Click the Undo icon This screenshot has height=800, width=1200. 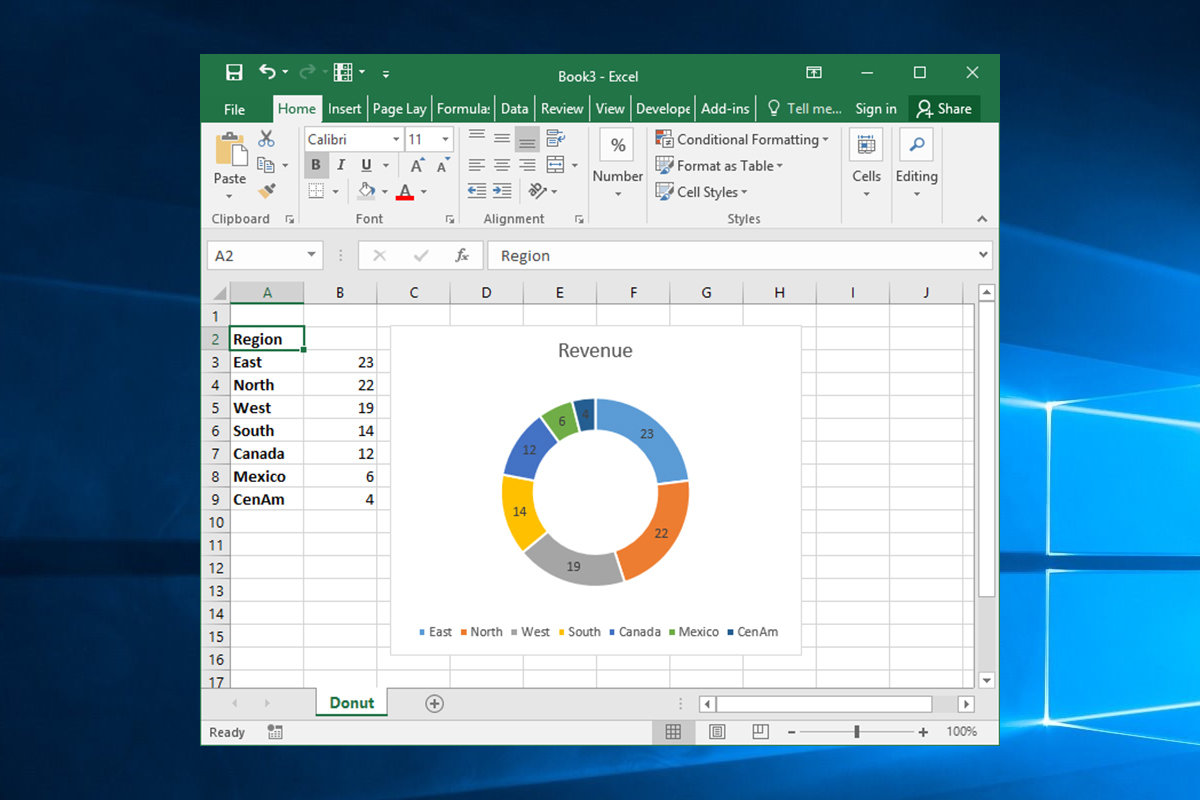(x=268, y=71)
